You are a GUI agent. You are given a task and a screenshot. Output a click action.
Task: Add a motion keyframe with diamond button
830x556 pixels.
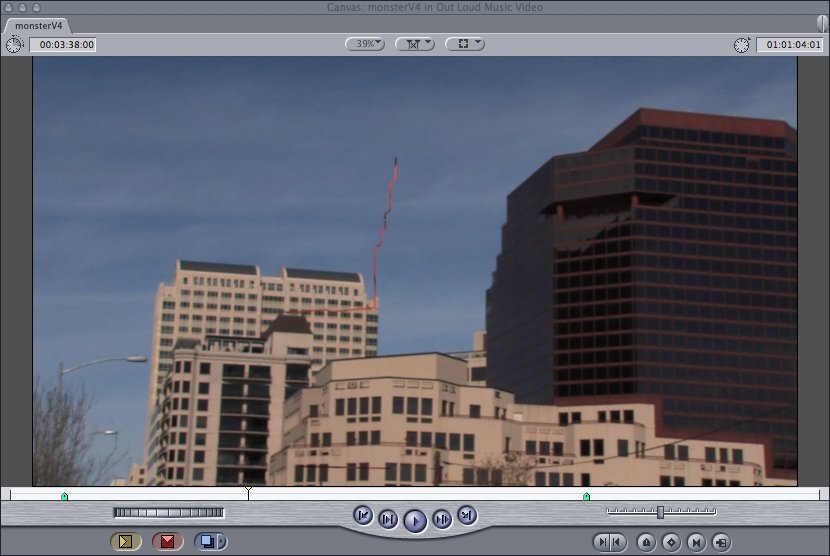671,542
